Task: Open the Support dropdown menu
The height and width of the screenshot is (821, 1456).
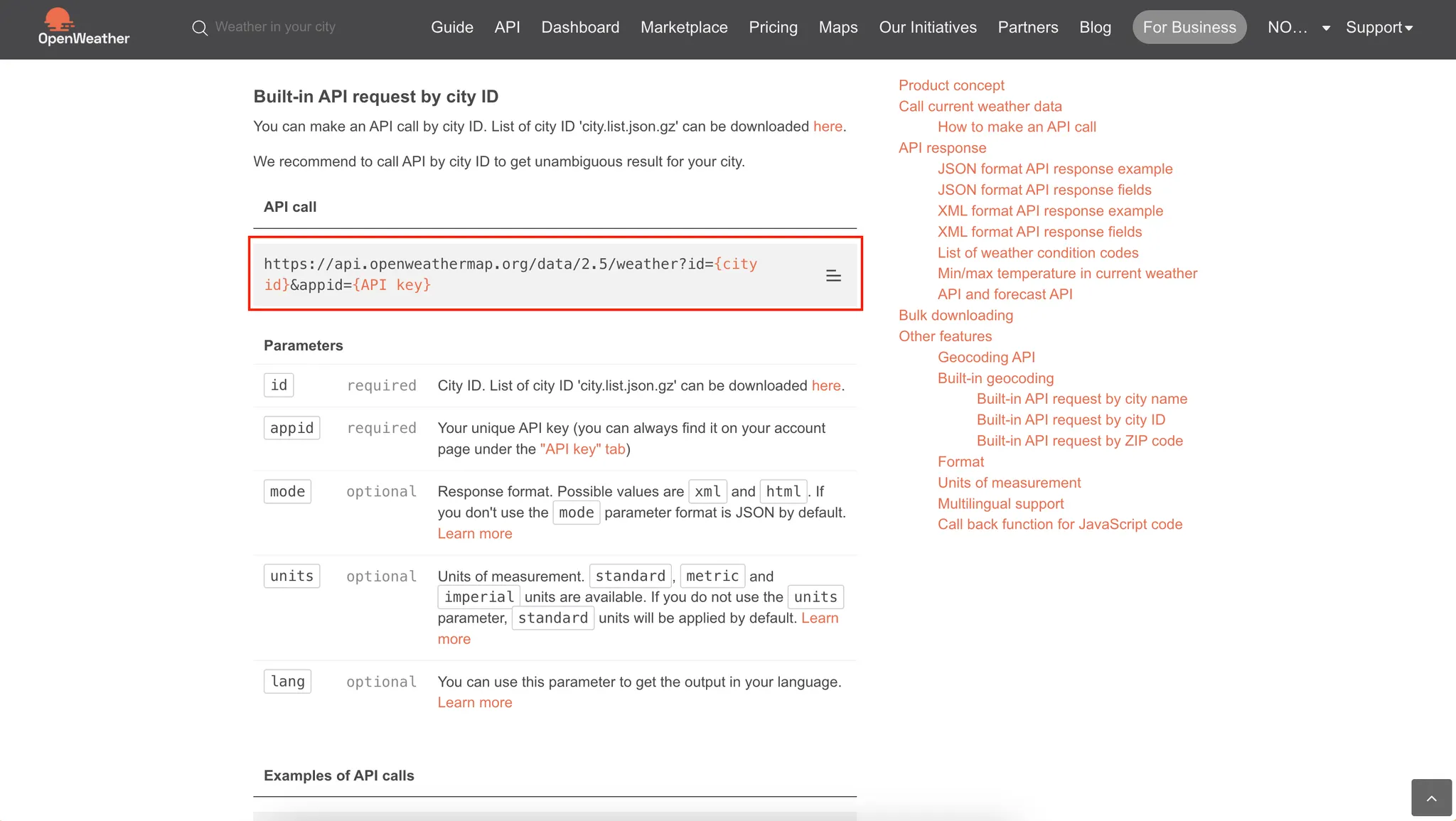Action: tap(1379, 28)
